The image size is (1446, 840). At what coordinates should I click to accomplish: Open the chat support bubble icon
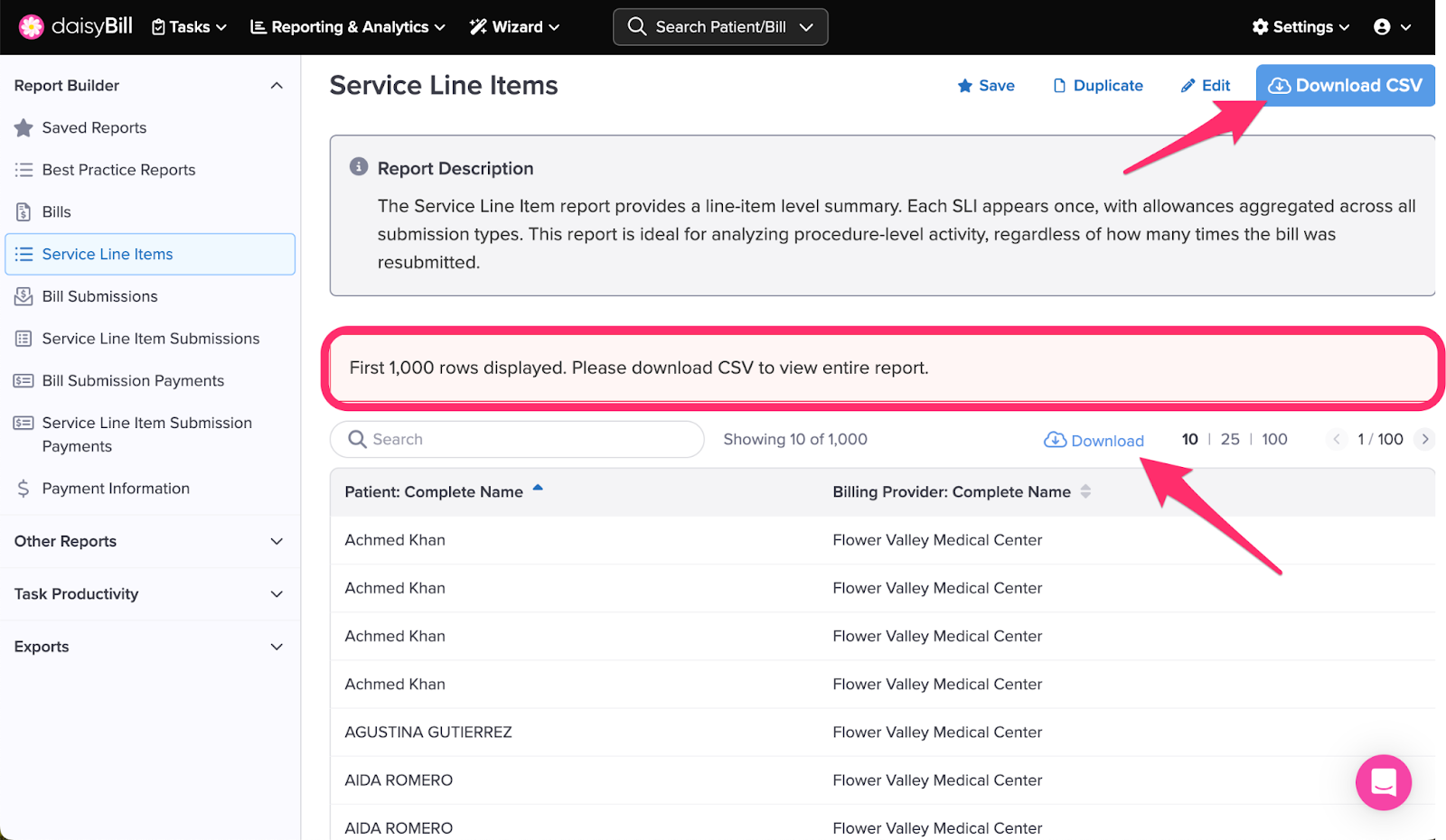1383,782
